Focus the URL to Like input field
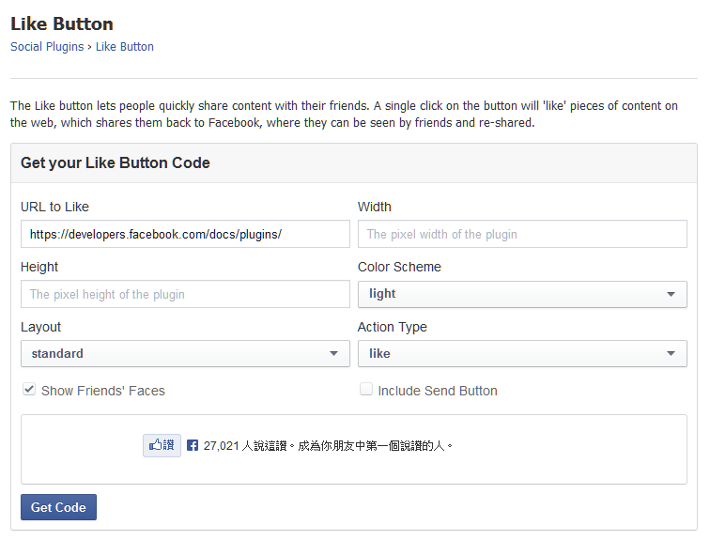 (185, 234)
